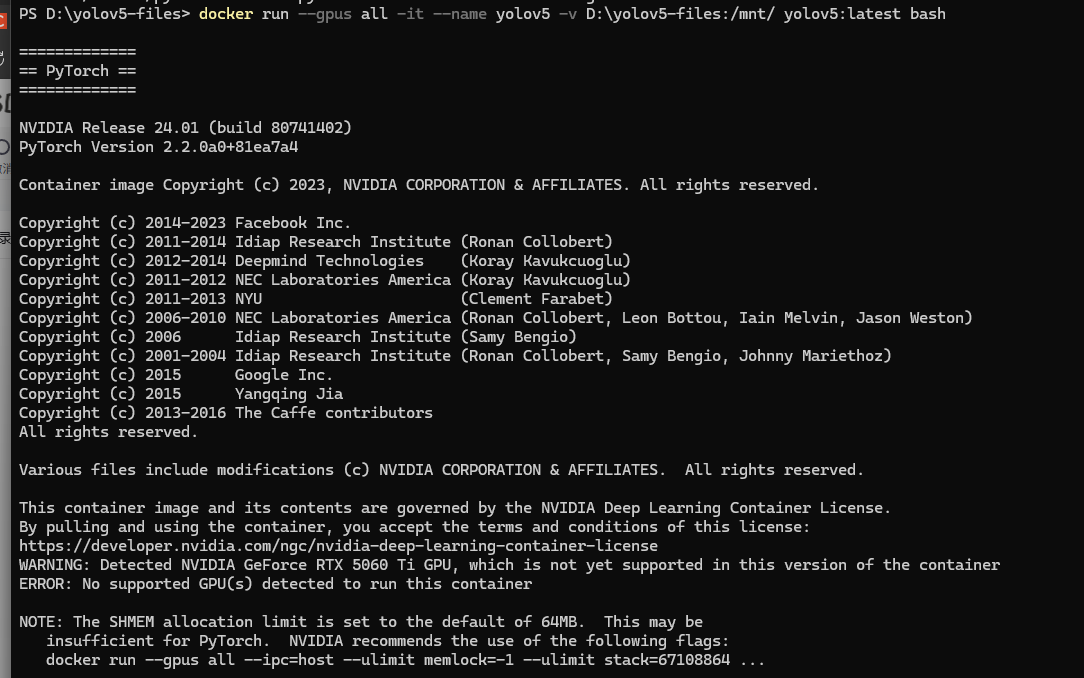Screen dimensions: 1084x678
Task: Click the D:\yolov5-files:/mnt/ volume path
Action: 680,14
